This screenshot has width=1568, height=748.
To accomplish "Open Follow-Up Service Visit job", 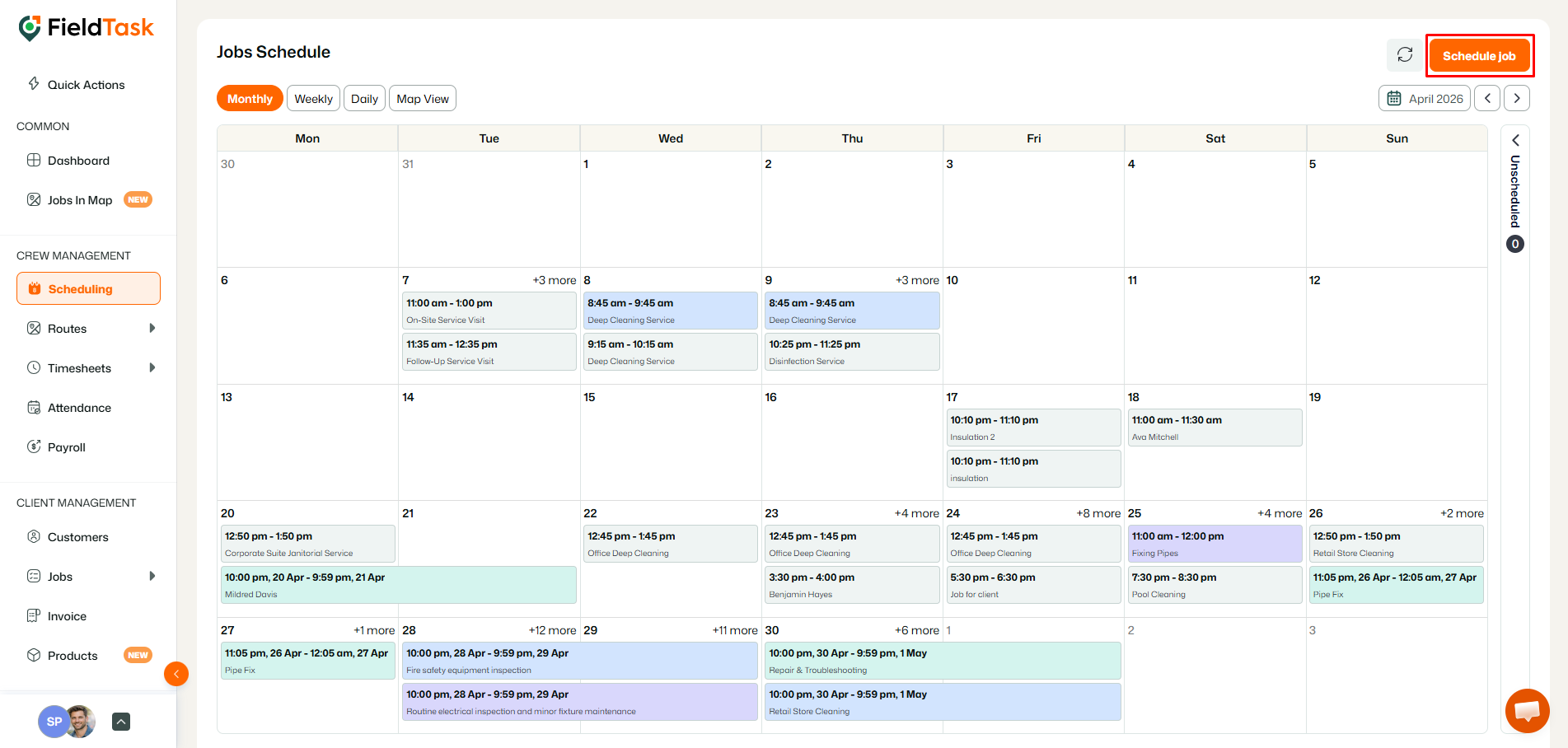I will 489,352.
